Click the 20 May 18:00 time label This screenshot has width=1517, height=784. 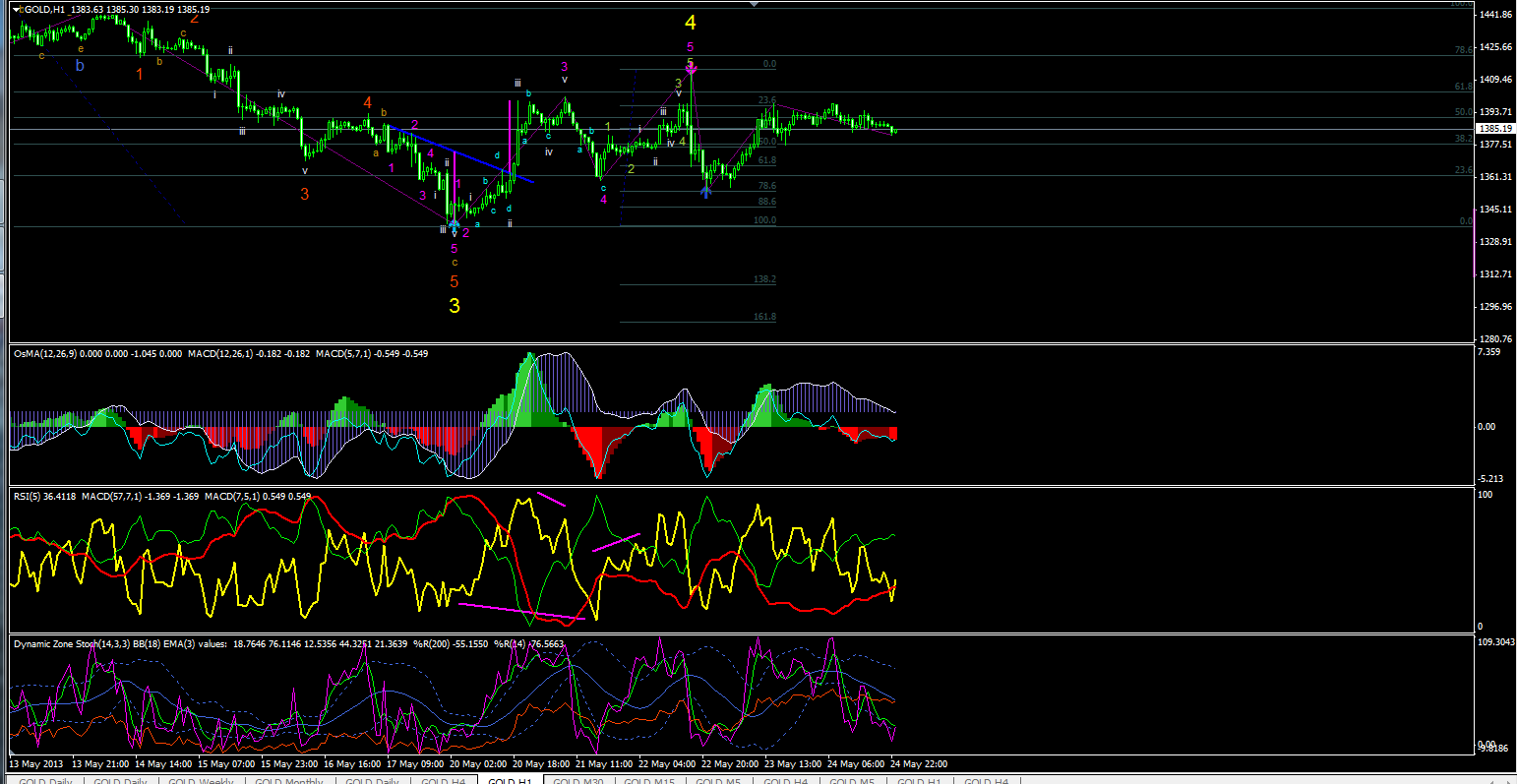click(x=539, y=763)
